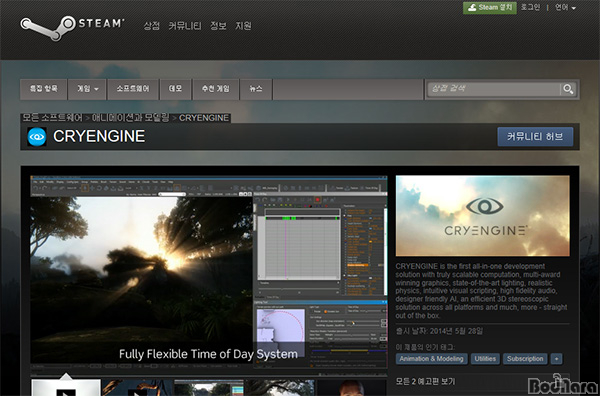Open the 커뮤니티 menu
The image size is (600, 396).
point(185,26)
